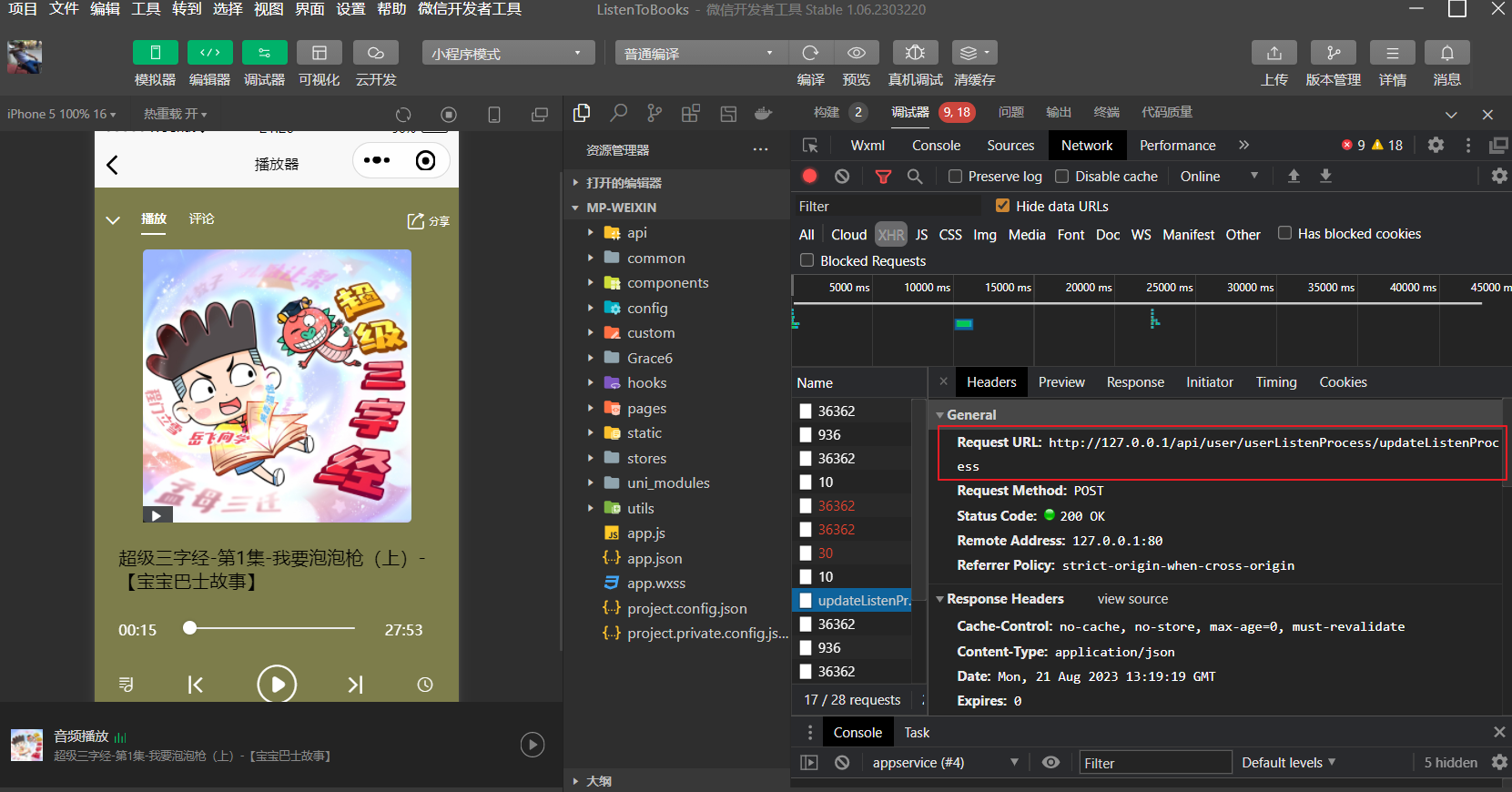This screenshot has width=1512, height=792.
Task: Stop recording network log
Action: click(x=810, y=176)
